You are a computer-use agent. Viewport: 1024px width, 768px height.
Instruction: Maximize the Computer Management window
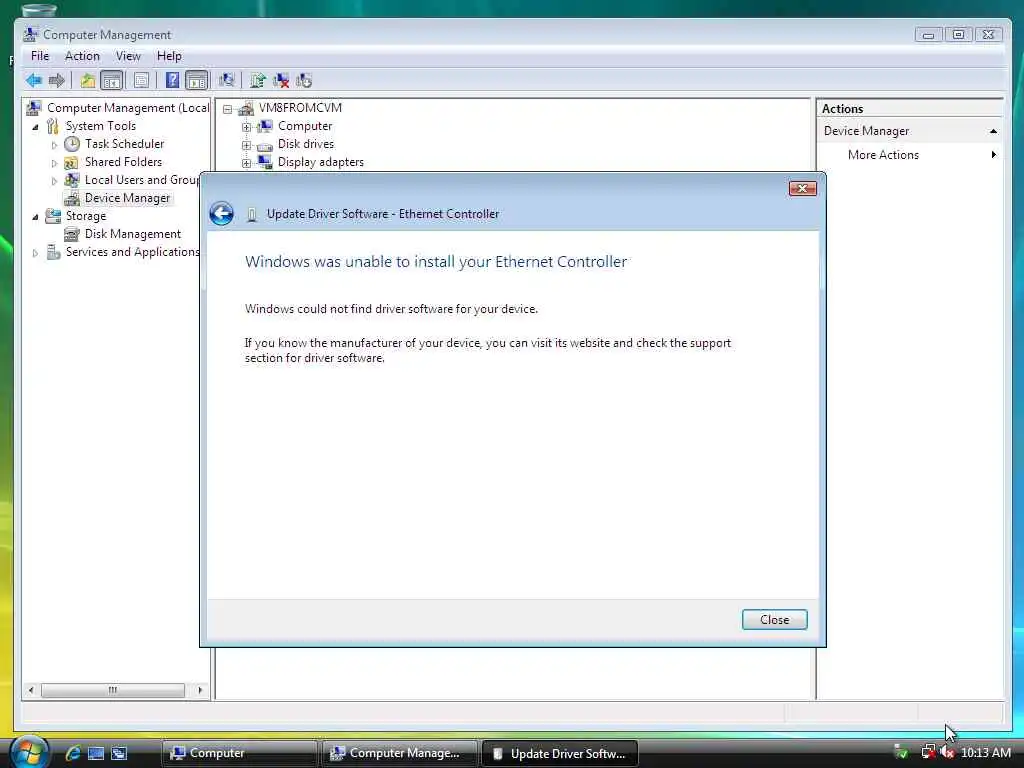pos(958,35)
